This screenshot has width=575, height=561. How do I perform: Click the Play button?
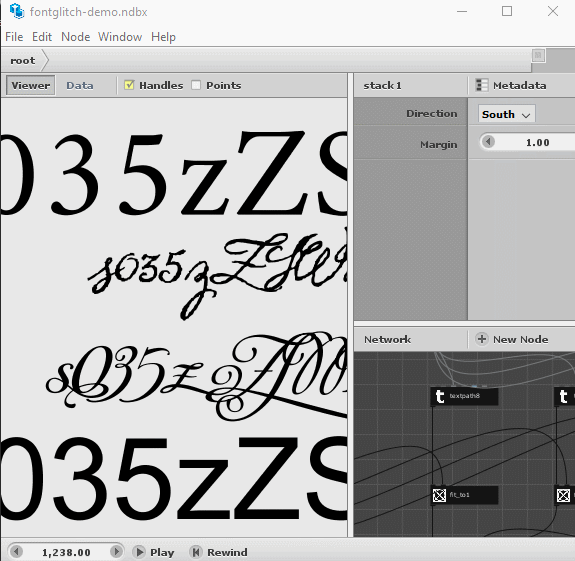point(153,552)
